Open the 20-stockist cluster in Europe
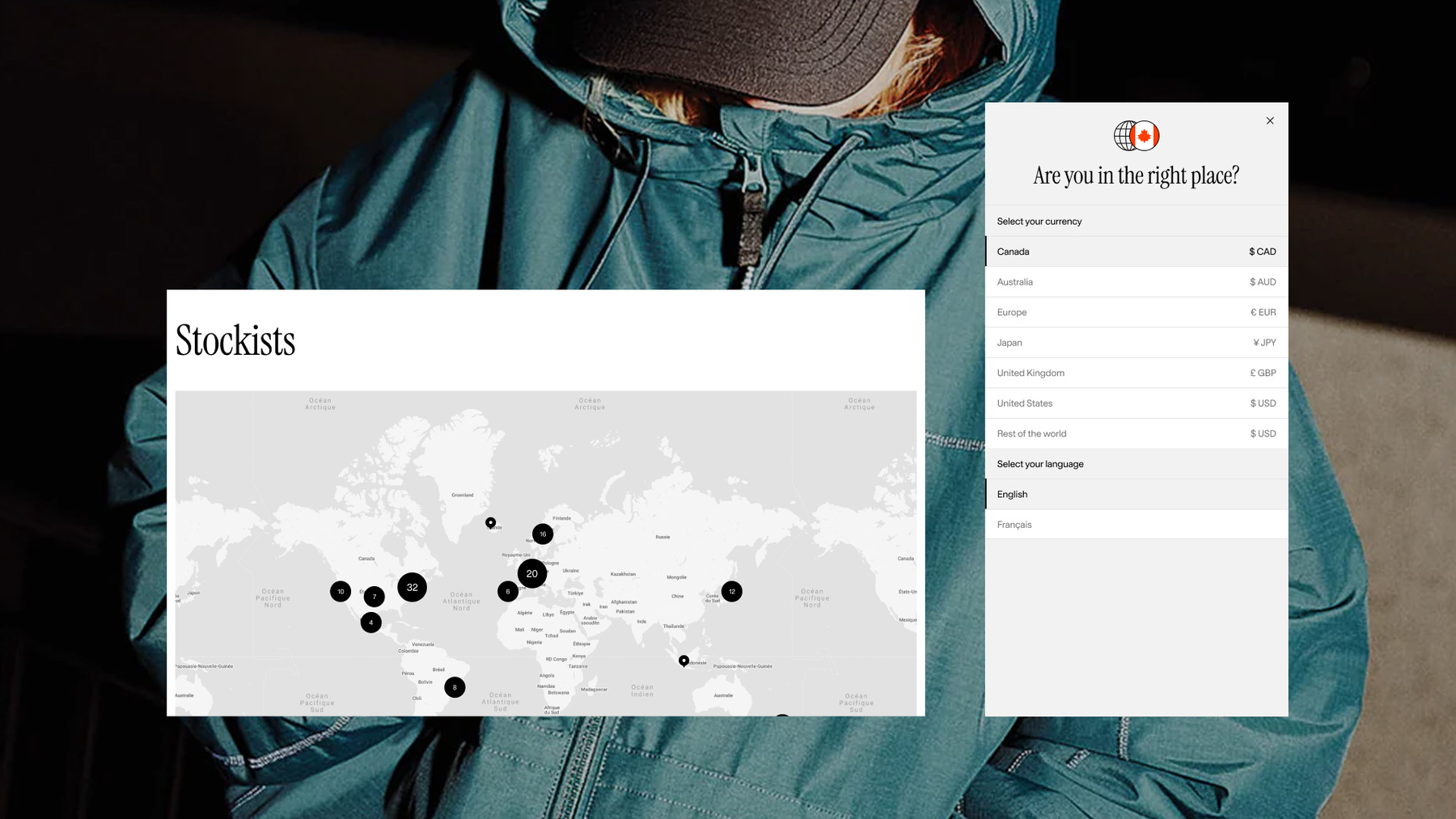 [531, 573]
